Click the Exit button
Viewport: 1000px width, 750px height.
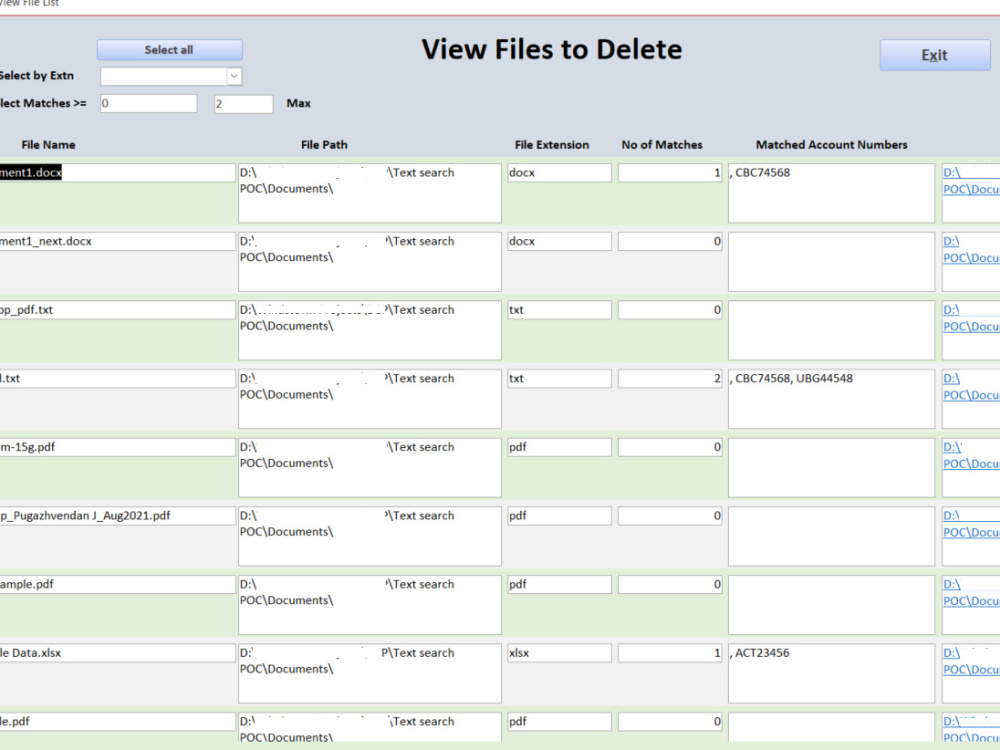(933, 55)
